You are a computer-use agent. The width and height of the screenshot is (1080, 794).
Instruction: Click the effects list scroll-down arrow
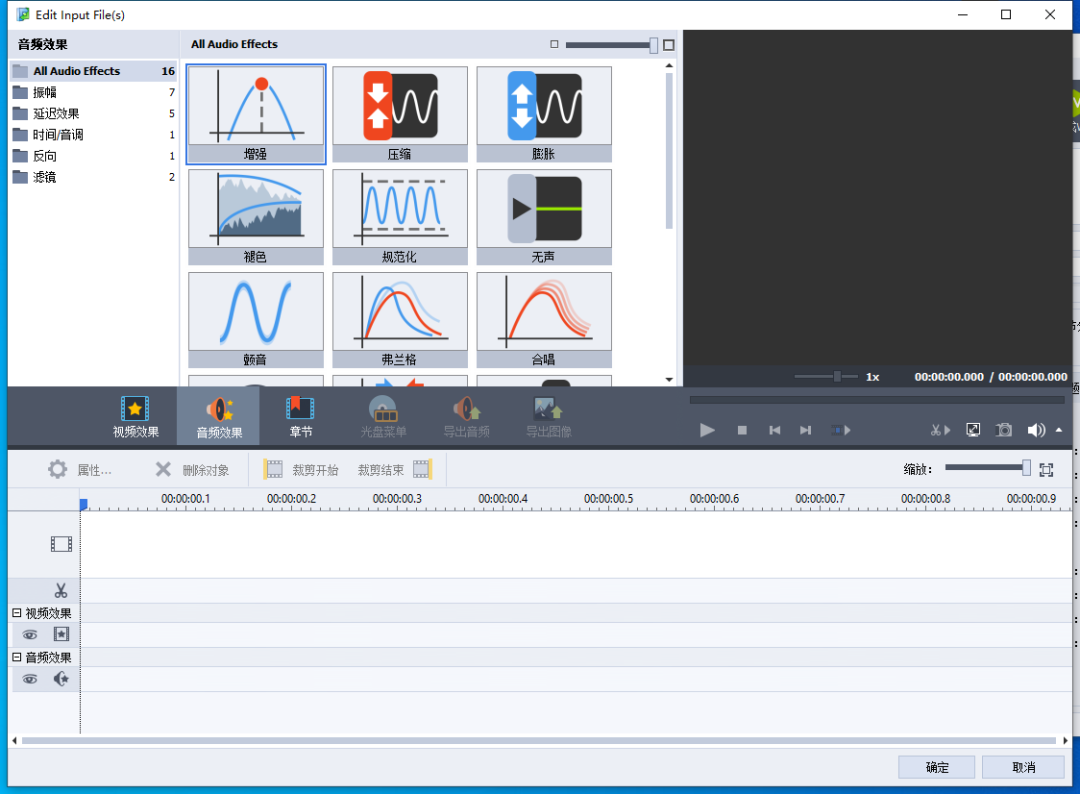pyautogui.click(x=669, y=379)
